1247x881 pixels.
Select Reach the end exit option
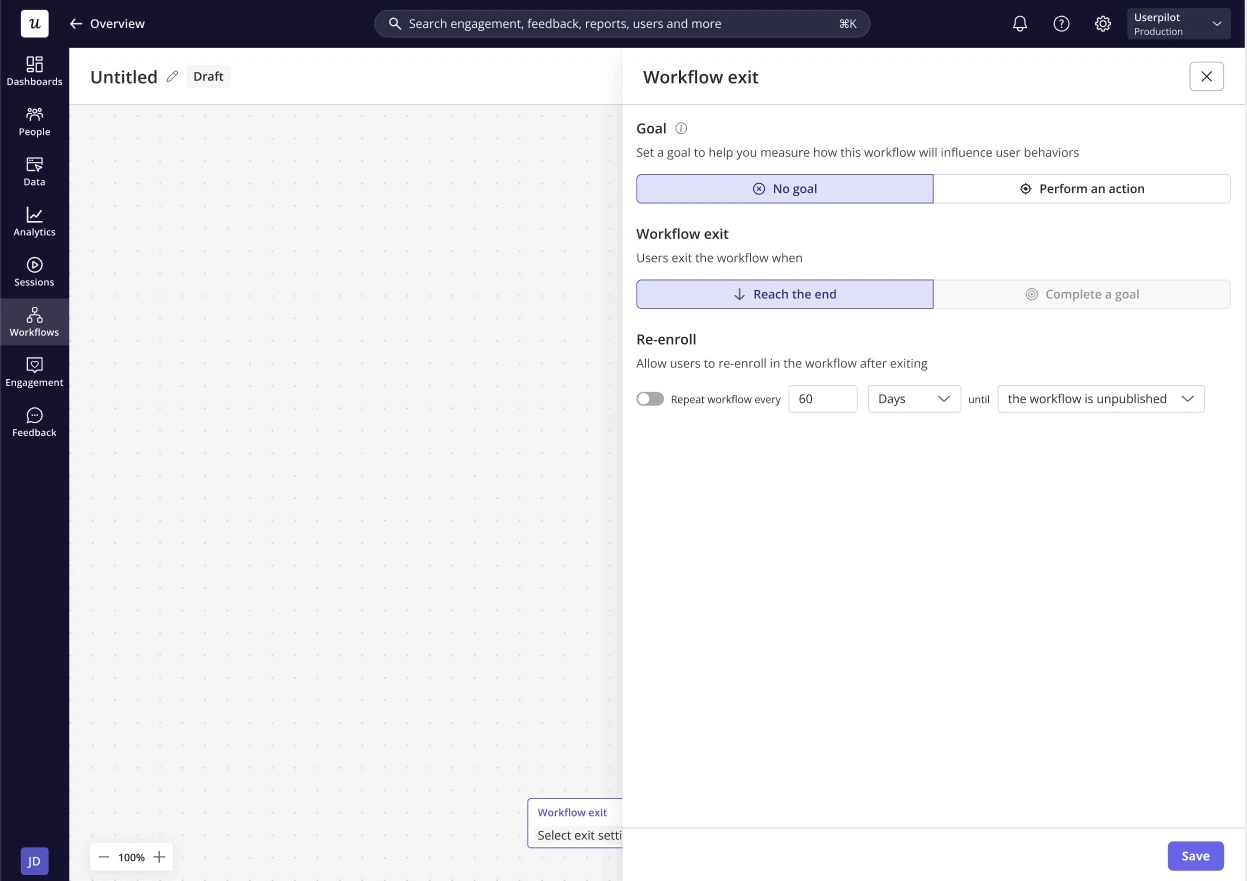pos(785,294)
